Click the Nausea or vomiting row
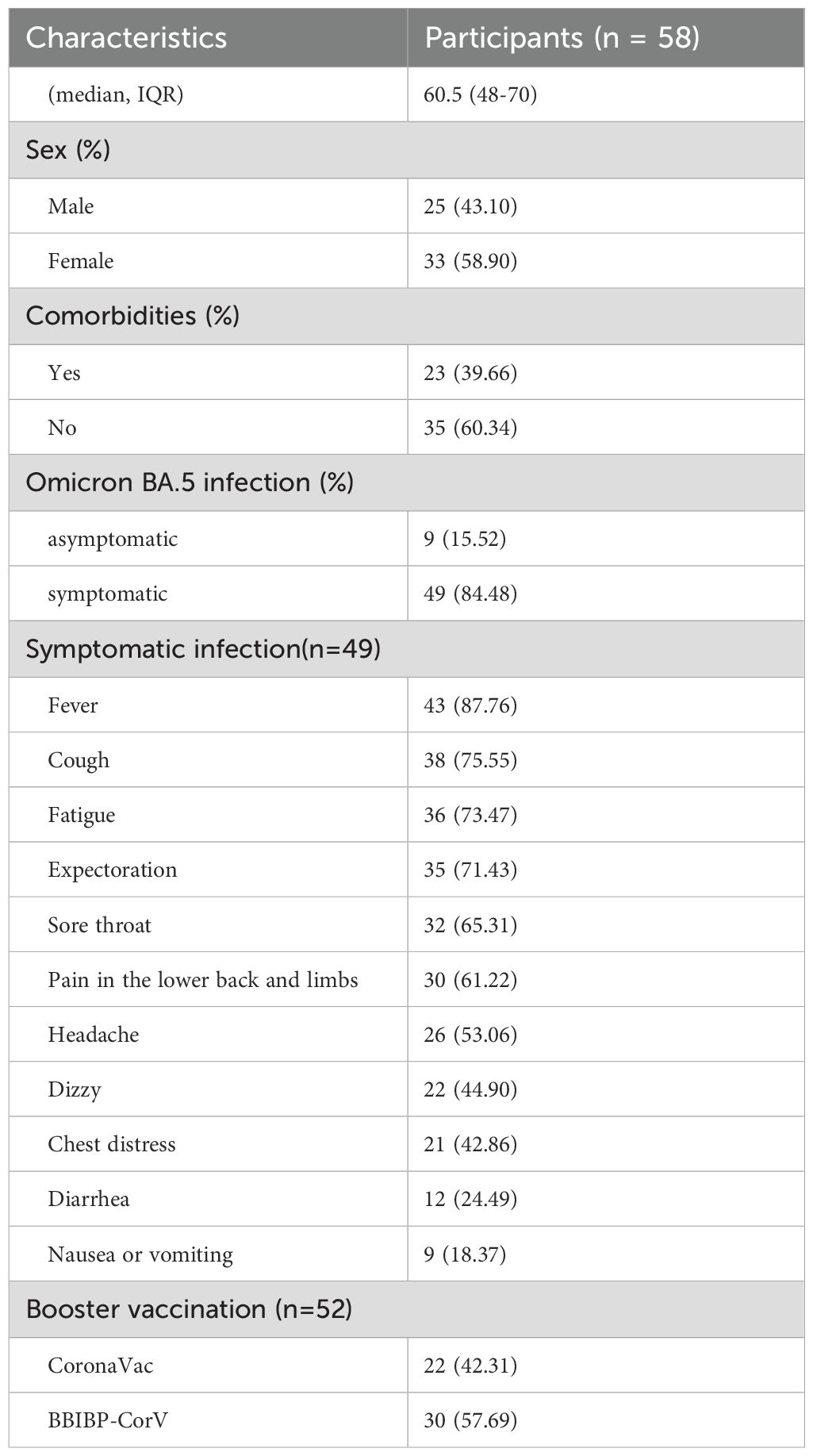 pos(406,1254)
